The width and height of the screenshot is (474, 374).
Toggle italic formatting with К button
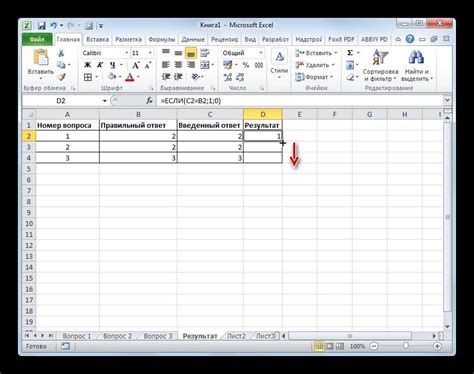[x=100, y=65]
